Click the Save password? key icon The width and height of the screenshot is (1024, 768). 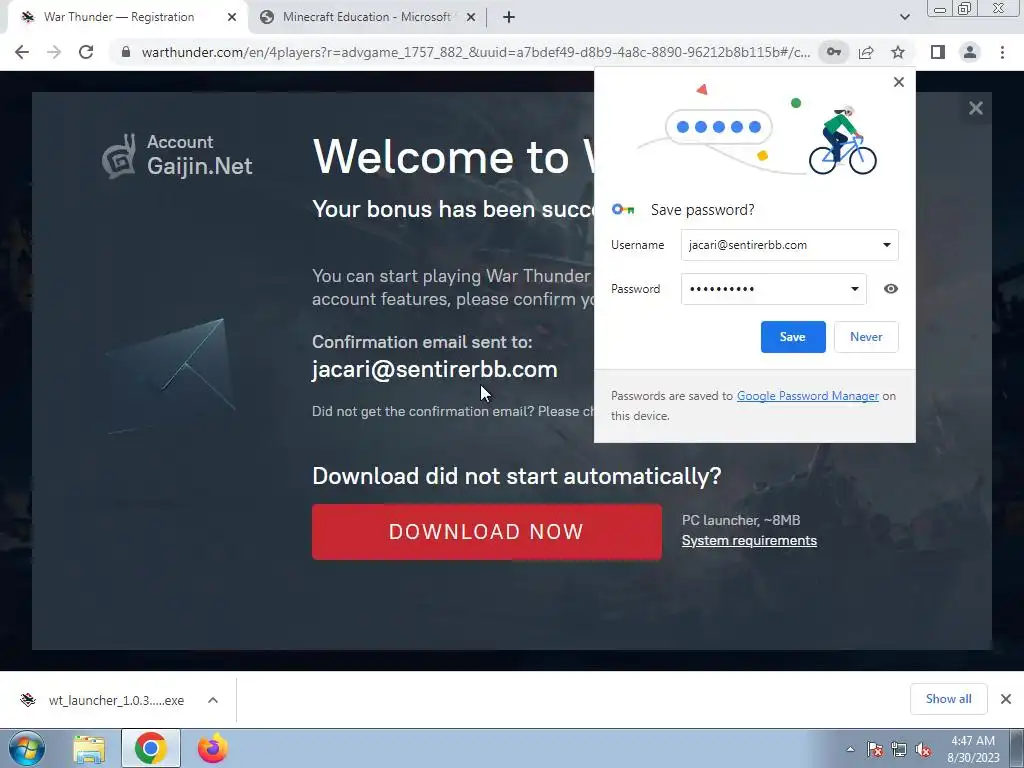pos(623,209)
